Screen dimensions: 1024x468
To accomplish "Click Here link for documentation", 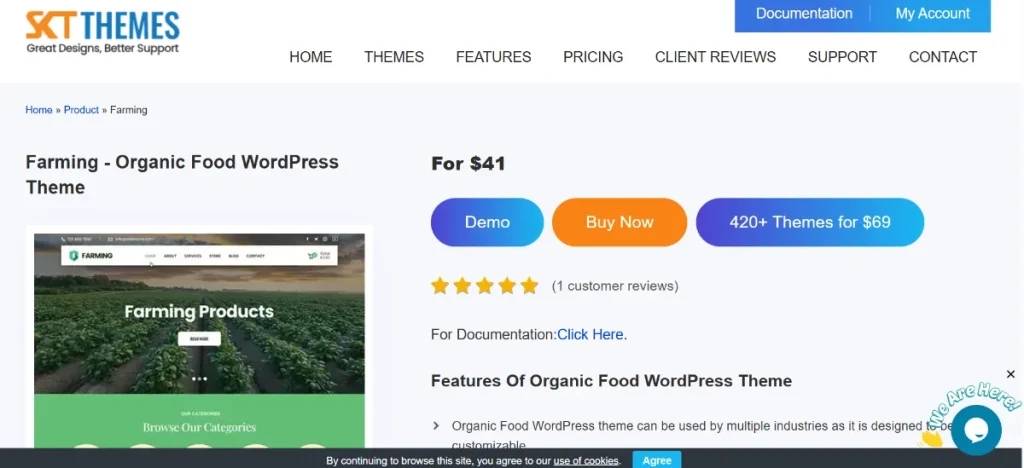I will point(592,334).
